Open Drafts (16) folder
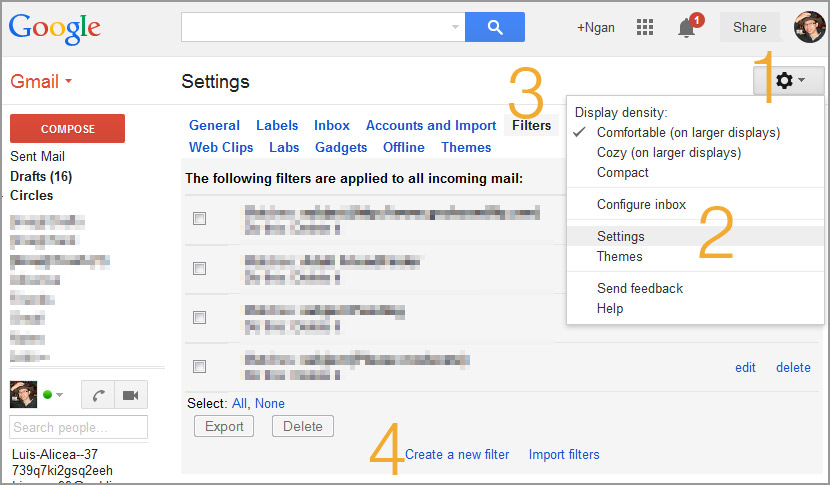830x485 pixels. [x=41, y=176]
